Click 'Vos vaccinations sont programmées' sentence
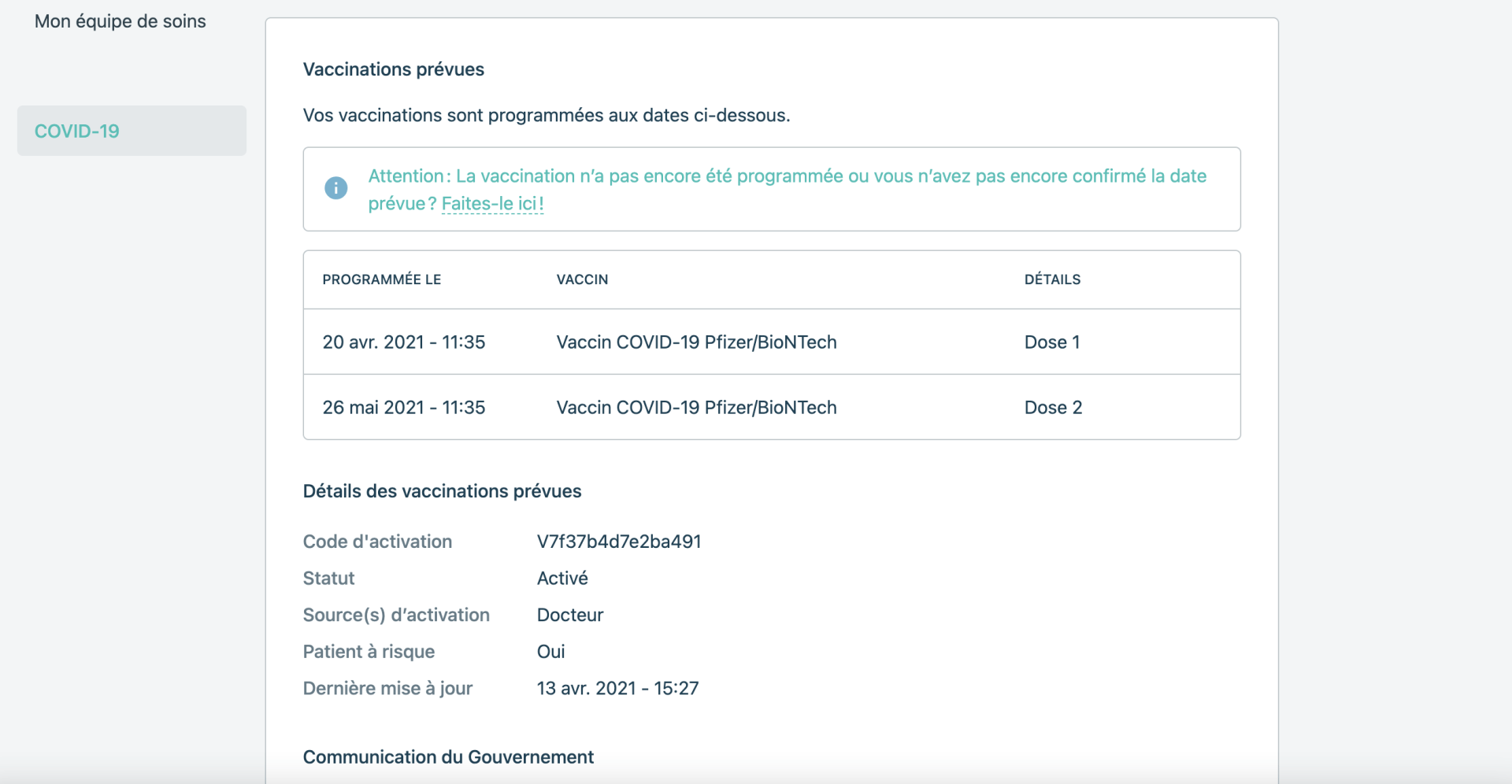Screen dimensions: 1512x784 click(x=547, y=115)
